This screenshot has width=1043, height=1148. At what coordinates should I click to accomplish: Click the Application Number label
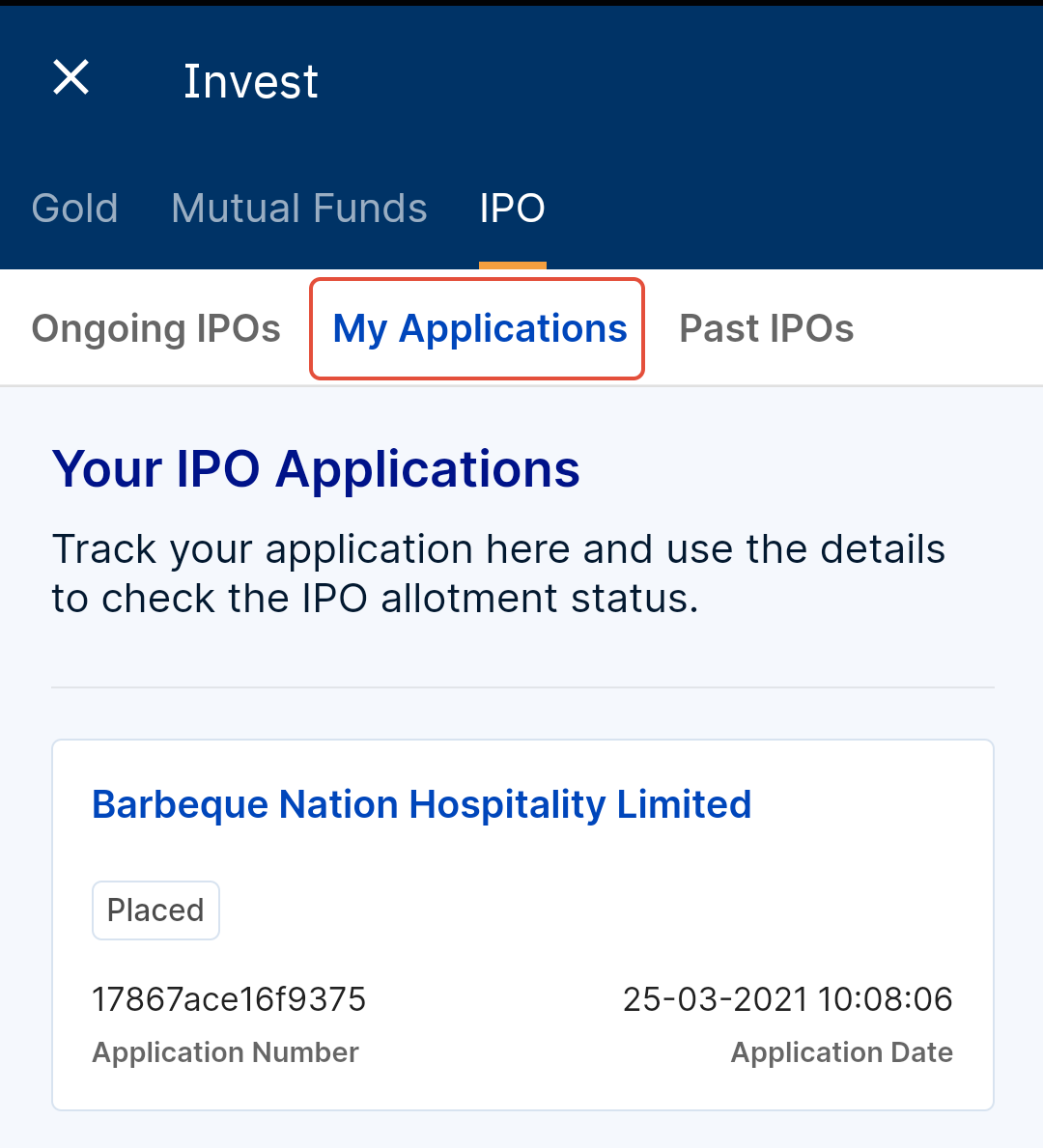pos(225,1052)
